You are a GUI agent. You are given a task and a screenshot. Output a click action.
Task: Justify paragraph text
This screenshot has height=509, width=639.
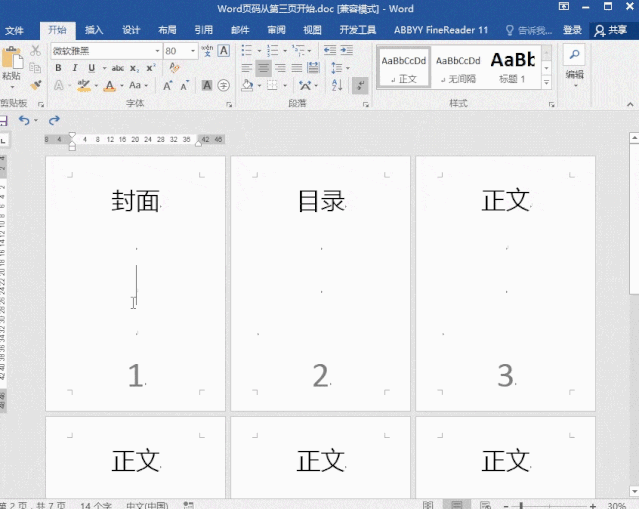[x=297, y=68]
